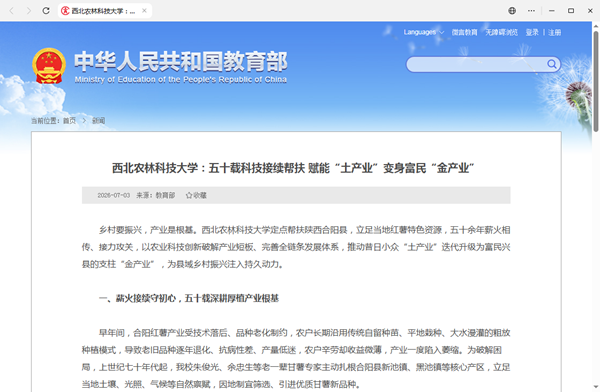The width and height of the screenshot is (600, 392).
Task: Open the 微言教育 link
Action: 465,32
